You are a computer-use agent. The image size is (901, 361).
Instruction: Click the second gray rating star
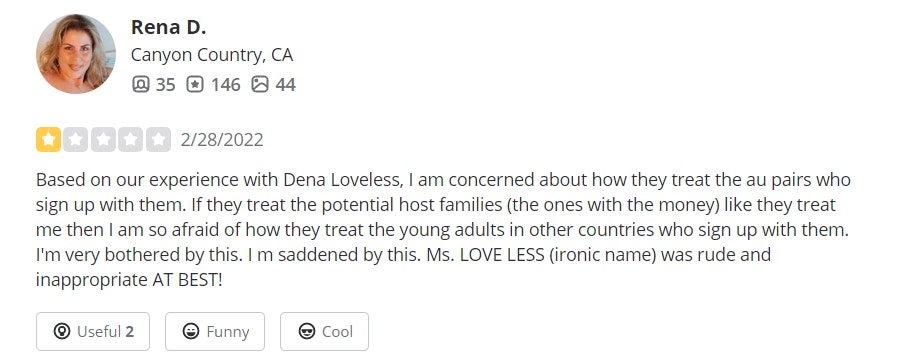(76, 140)
